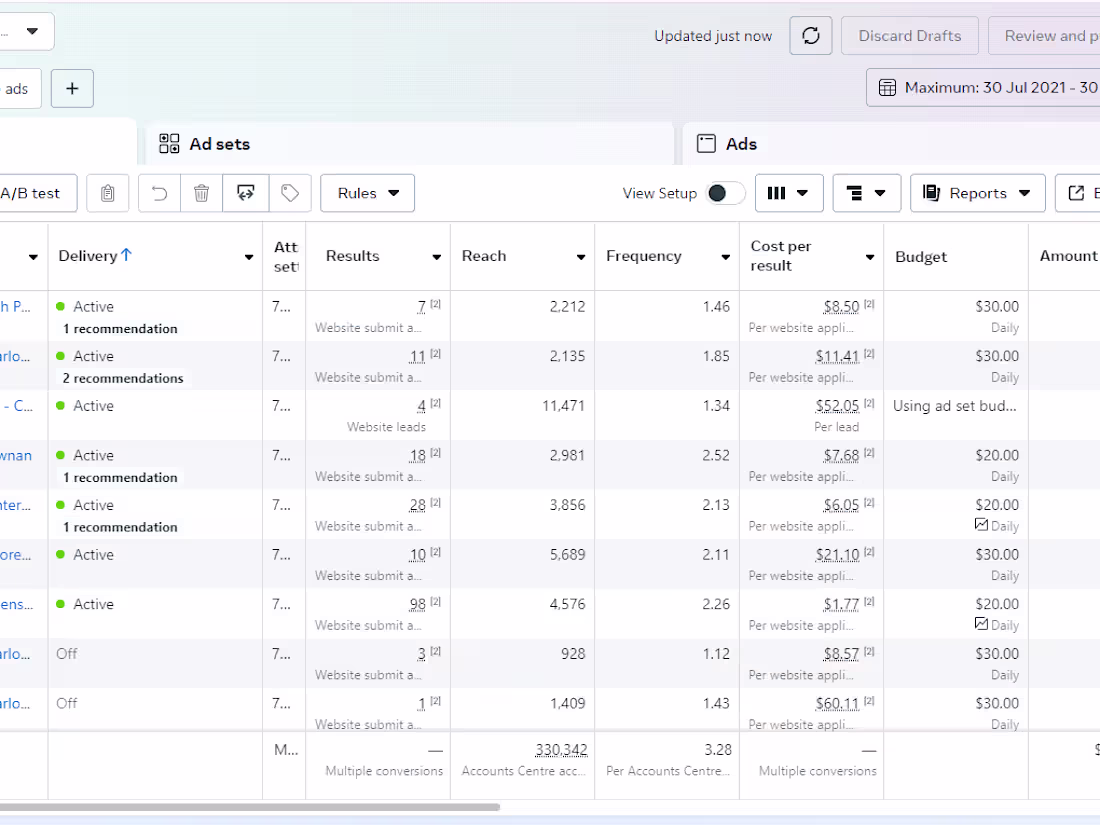Open the Cost per result column menu arrow
This screenshot has height=825, width=1100.
(x=869, y=257)
